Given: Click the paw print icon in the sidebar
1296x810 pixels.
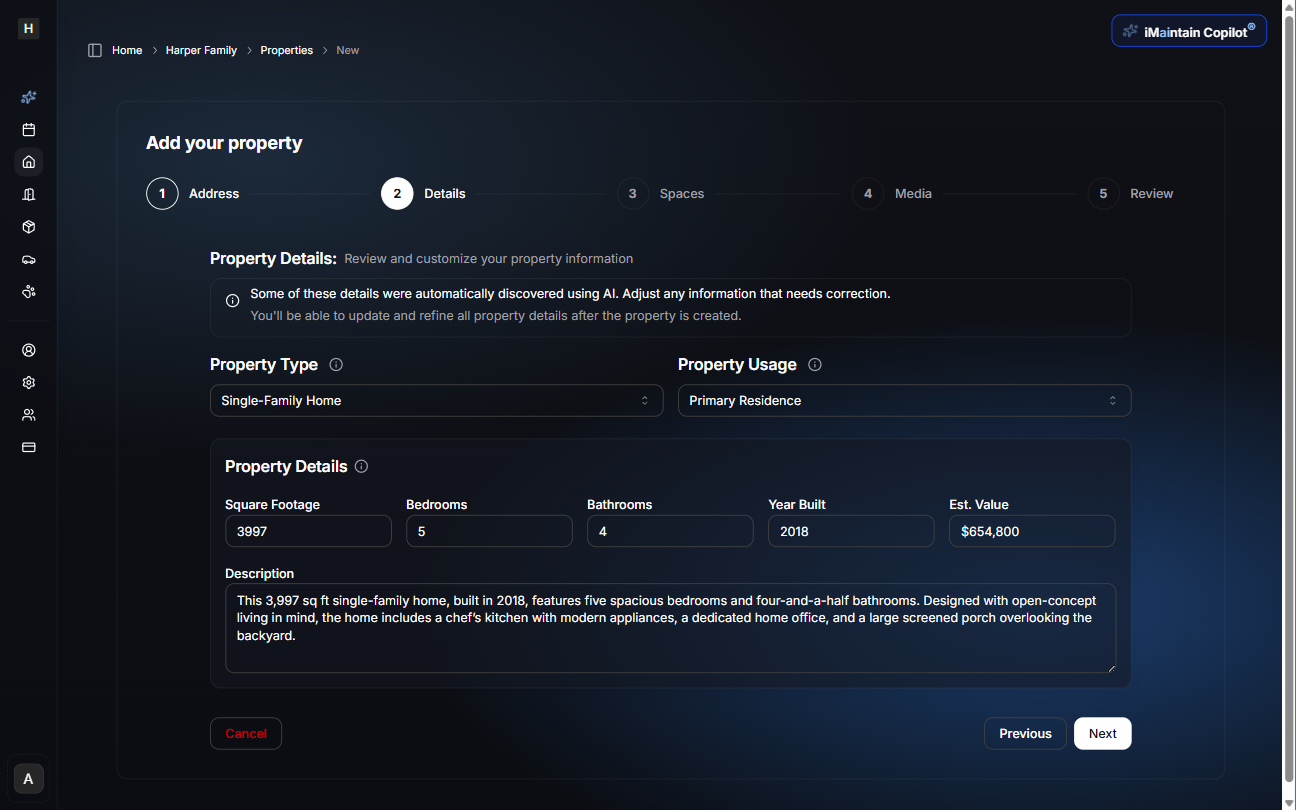Looking at the screenshot, I should coord(28,291).
